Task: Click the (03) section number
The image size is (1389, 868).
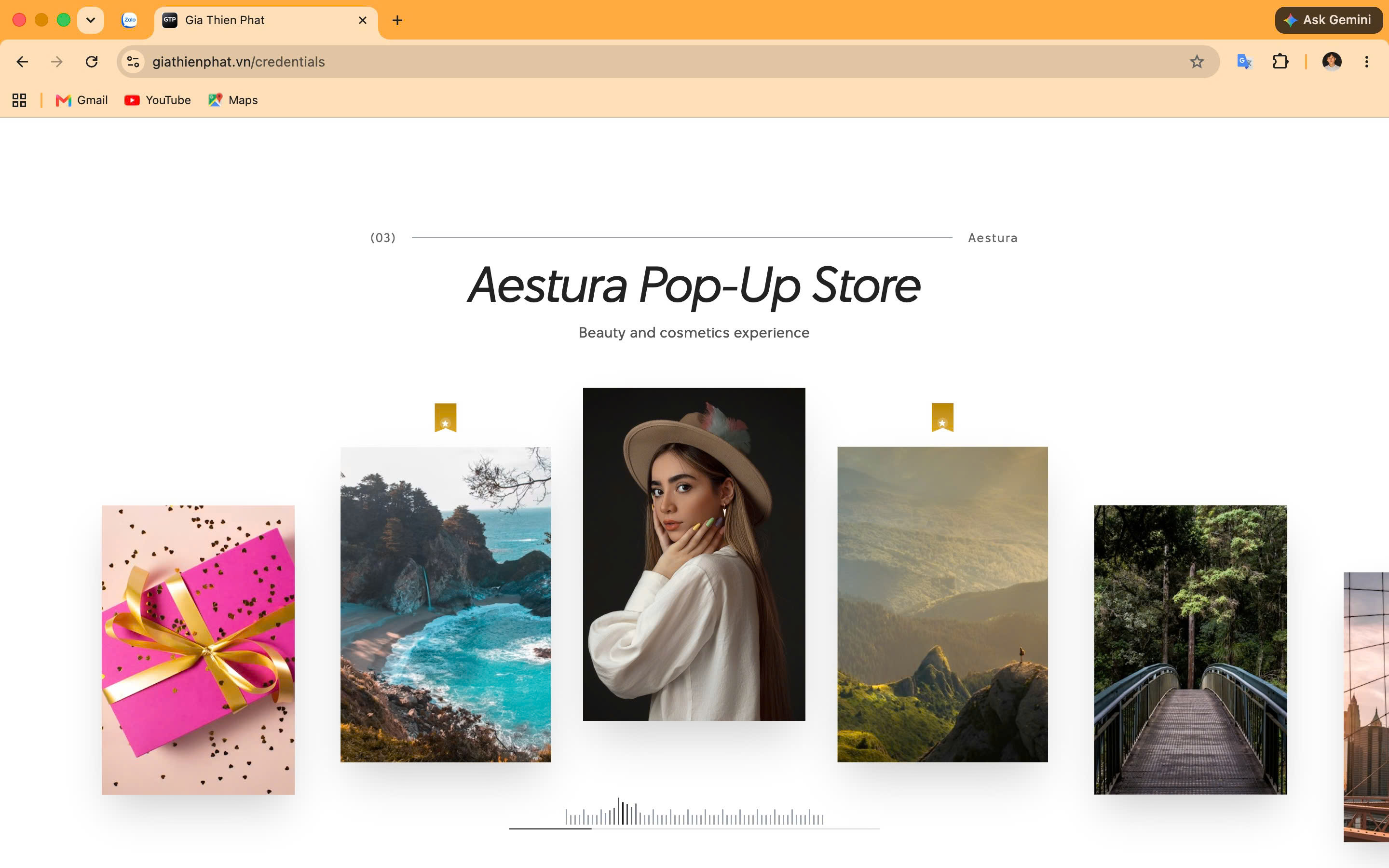Action: pyautogui.click(x=383, y=238)
